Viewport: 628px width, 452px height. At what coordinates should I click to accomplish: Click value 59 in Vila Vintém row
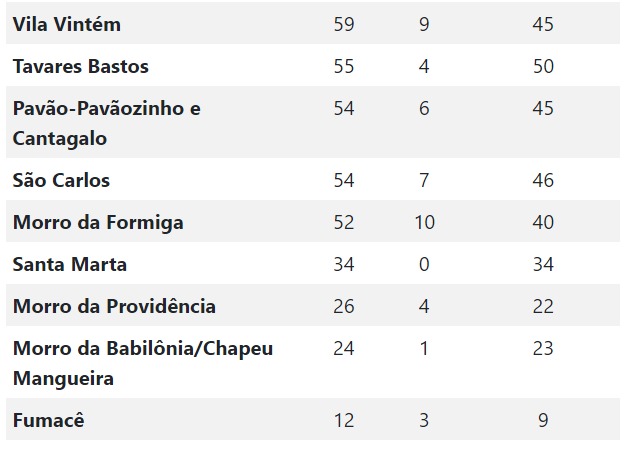[x=344, y=24]
